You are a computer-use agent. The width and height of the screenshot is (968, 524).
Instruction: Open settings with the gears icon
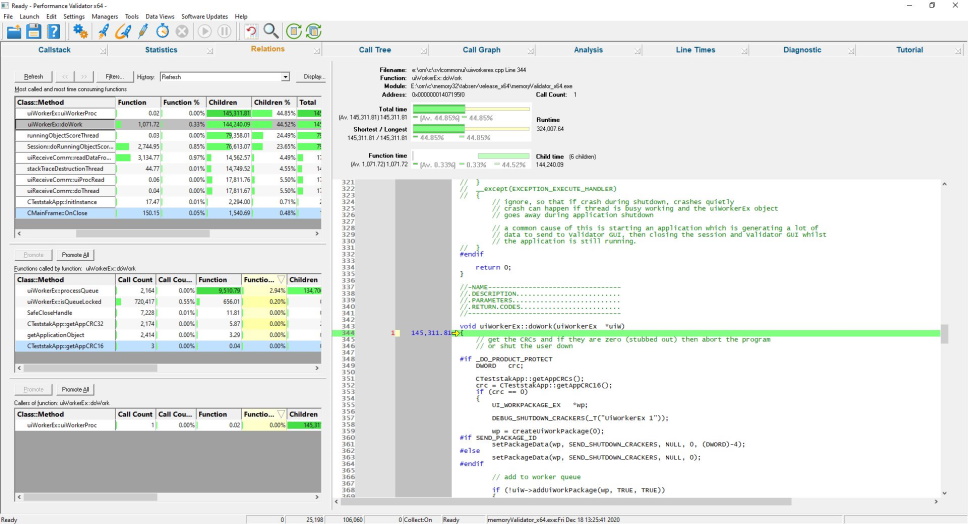coord(80,31)
